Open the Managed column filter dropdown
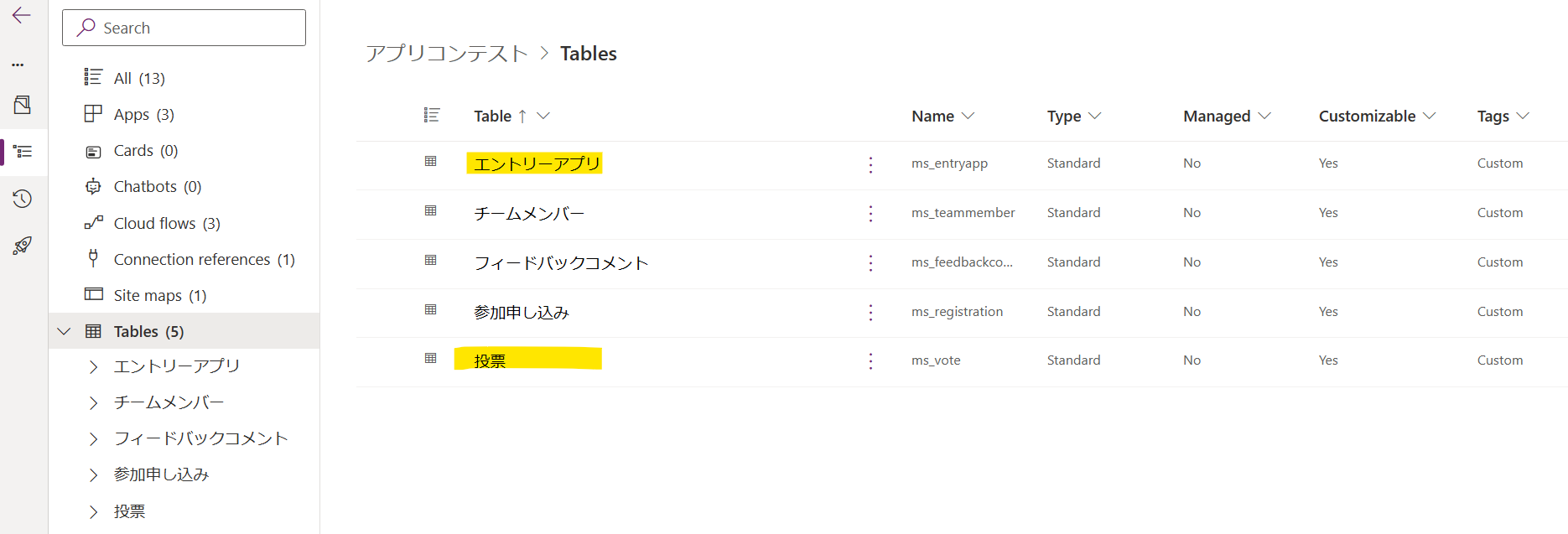The image size is (1568, 534). pyautogui.click(x=1264, y=116)
